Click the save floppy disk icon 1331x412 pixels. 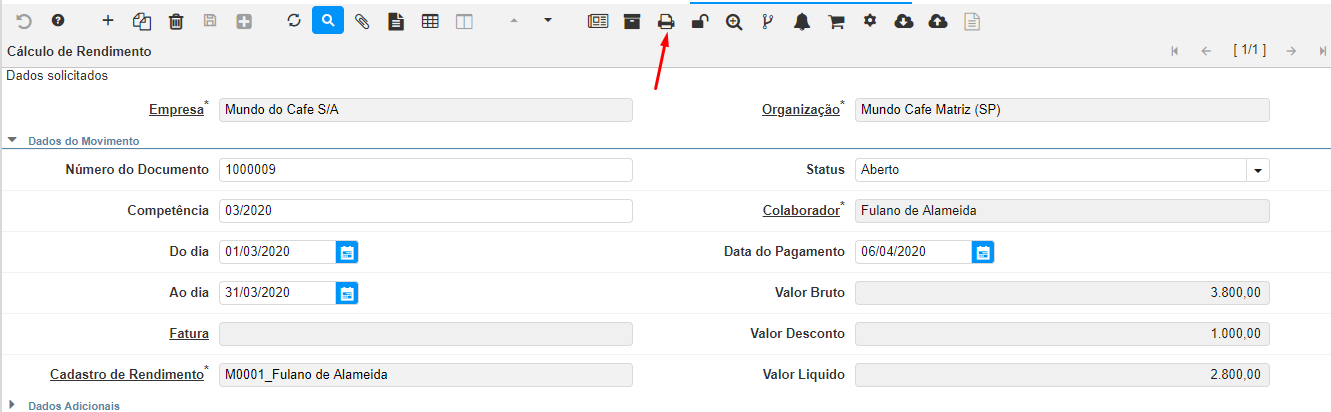pyautogui.click(x=210, y=20)
